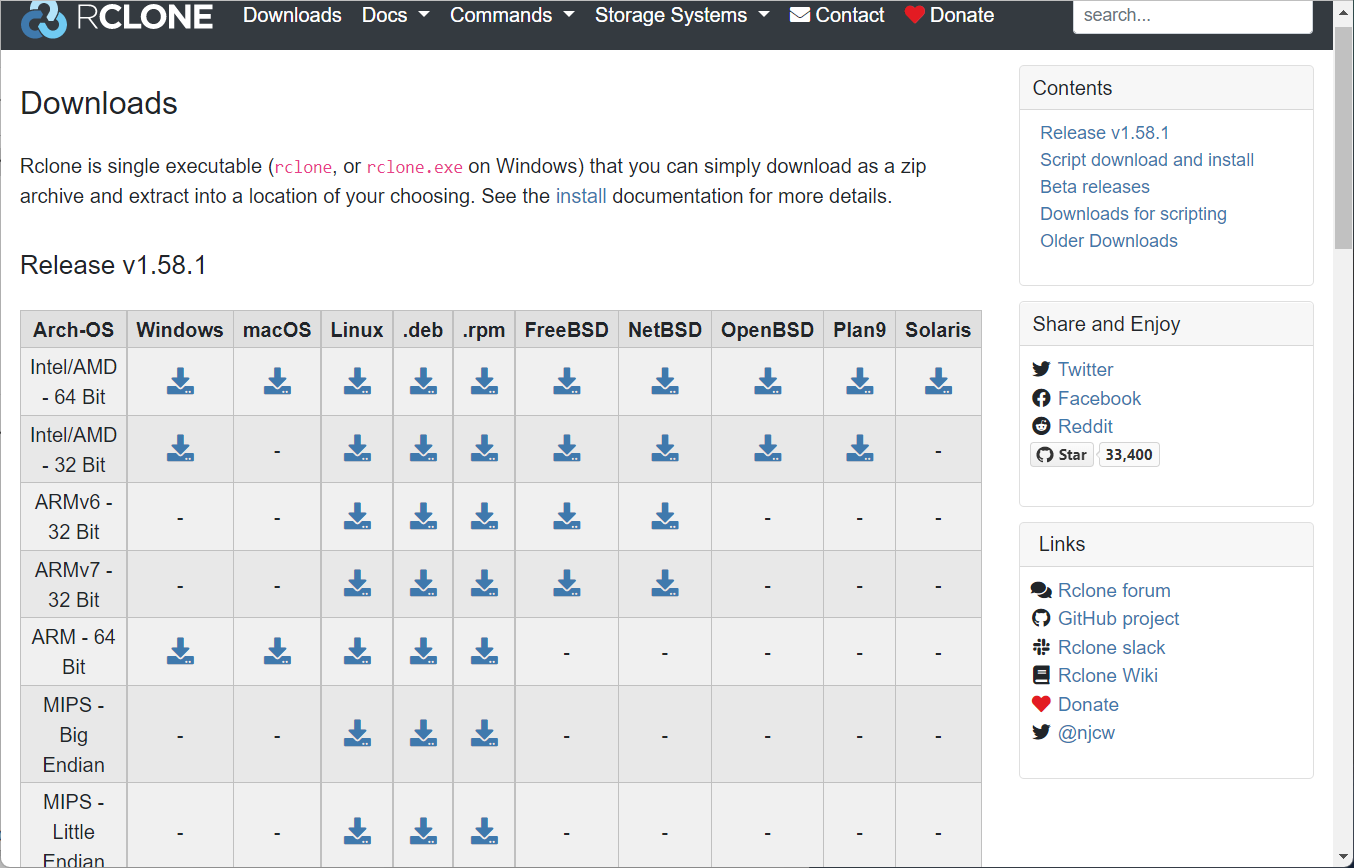Image resolution: width=1354 pixels, height=868 pixels.
Task: Download macOS ARM 64 Bit build
Action: [277, 651]
